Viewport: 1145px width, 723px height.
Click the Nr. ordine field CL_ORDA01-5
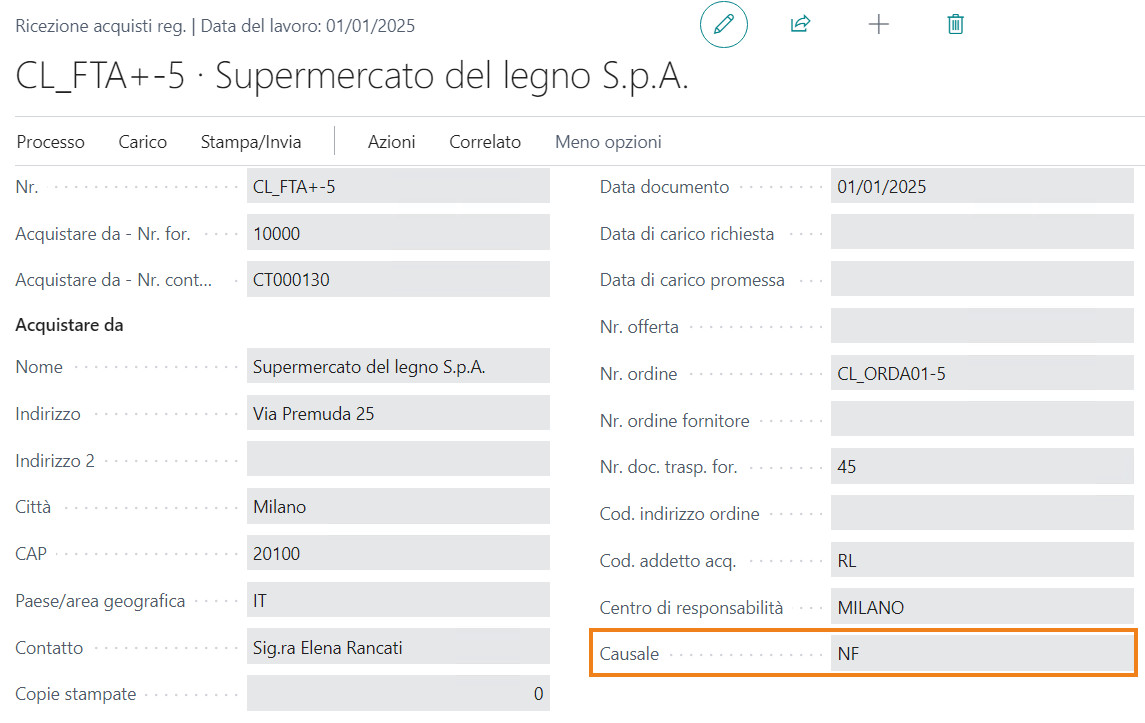click(982, 374)
